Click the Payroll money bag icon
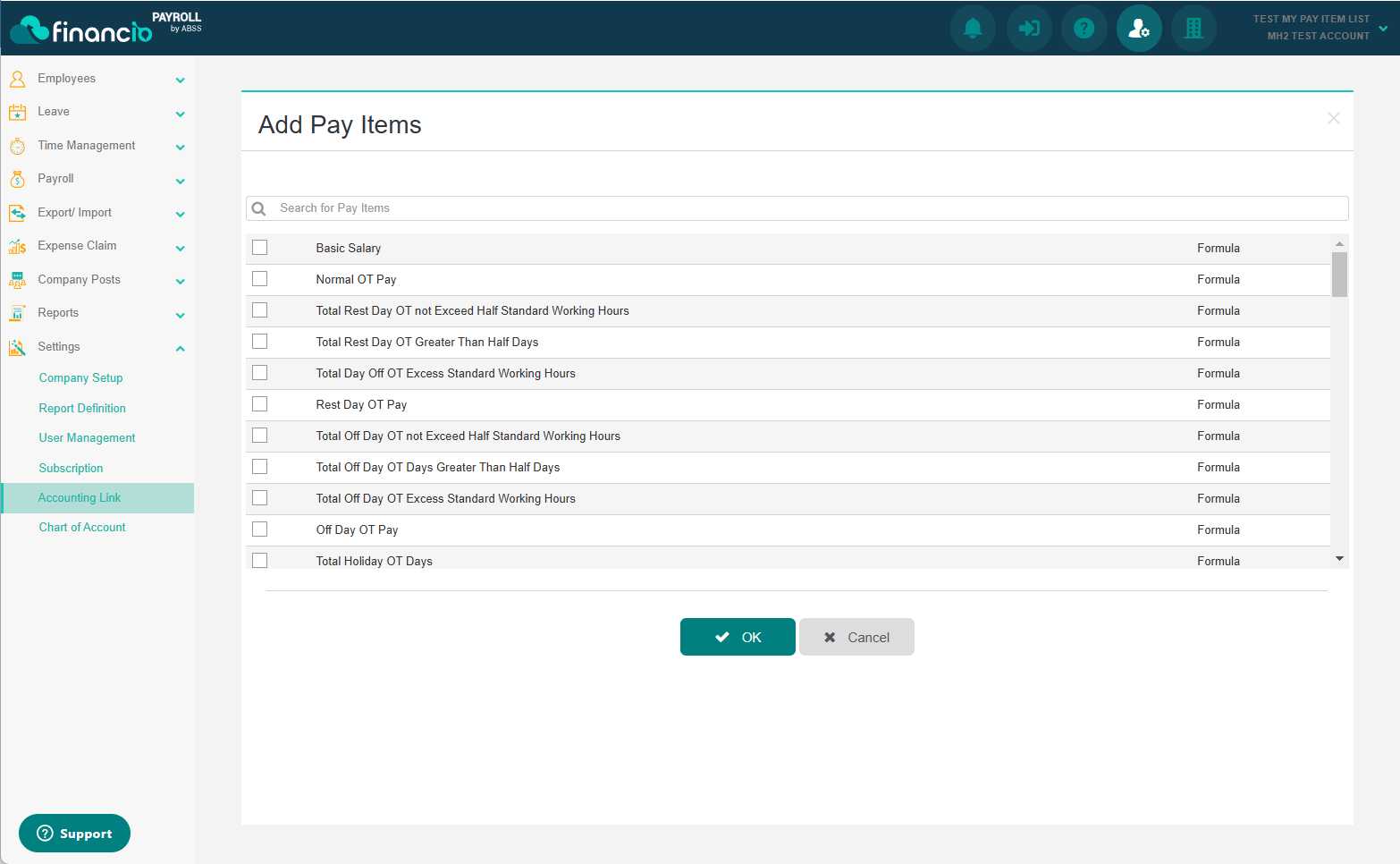Image resolution: width=1400 pixels, height=864 pixels. click(x=17, y=179)
